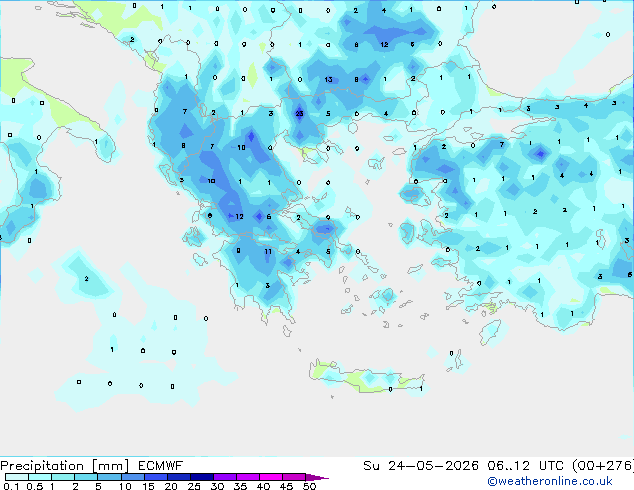Select the 1–2 mm legend color swatch
Viewport: 634px width, 490px height.
point(63,477)
